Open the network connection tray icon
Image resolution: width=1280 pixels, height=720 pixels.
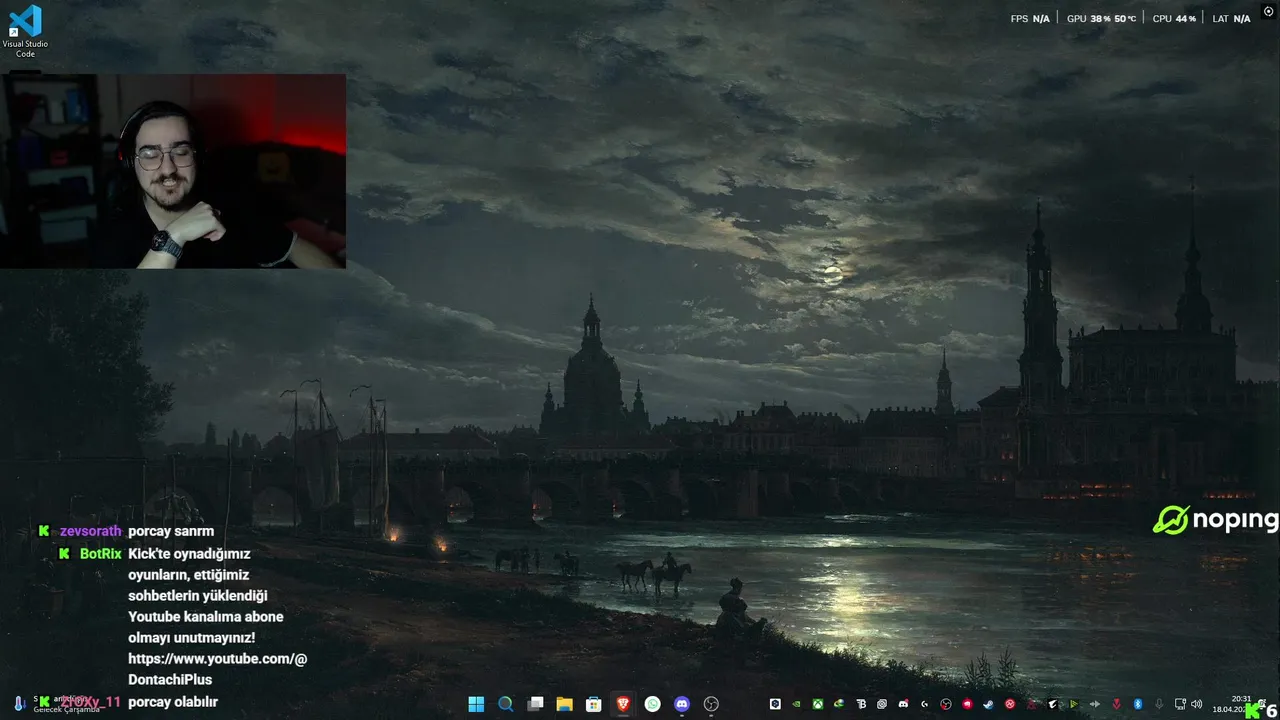pyautogui.click(x=1180, y=704)
